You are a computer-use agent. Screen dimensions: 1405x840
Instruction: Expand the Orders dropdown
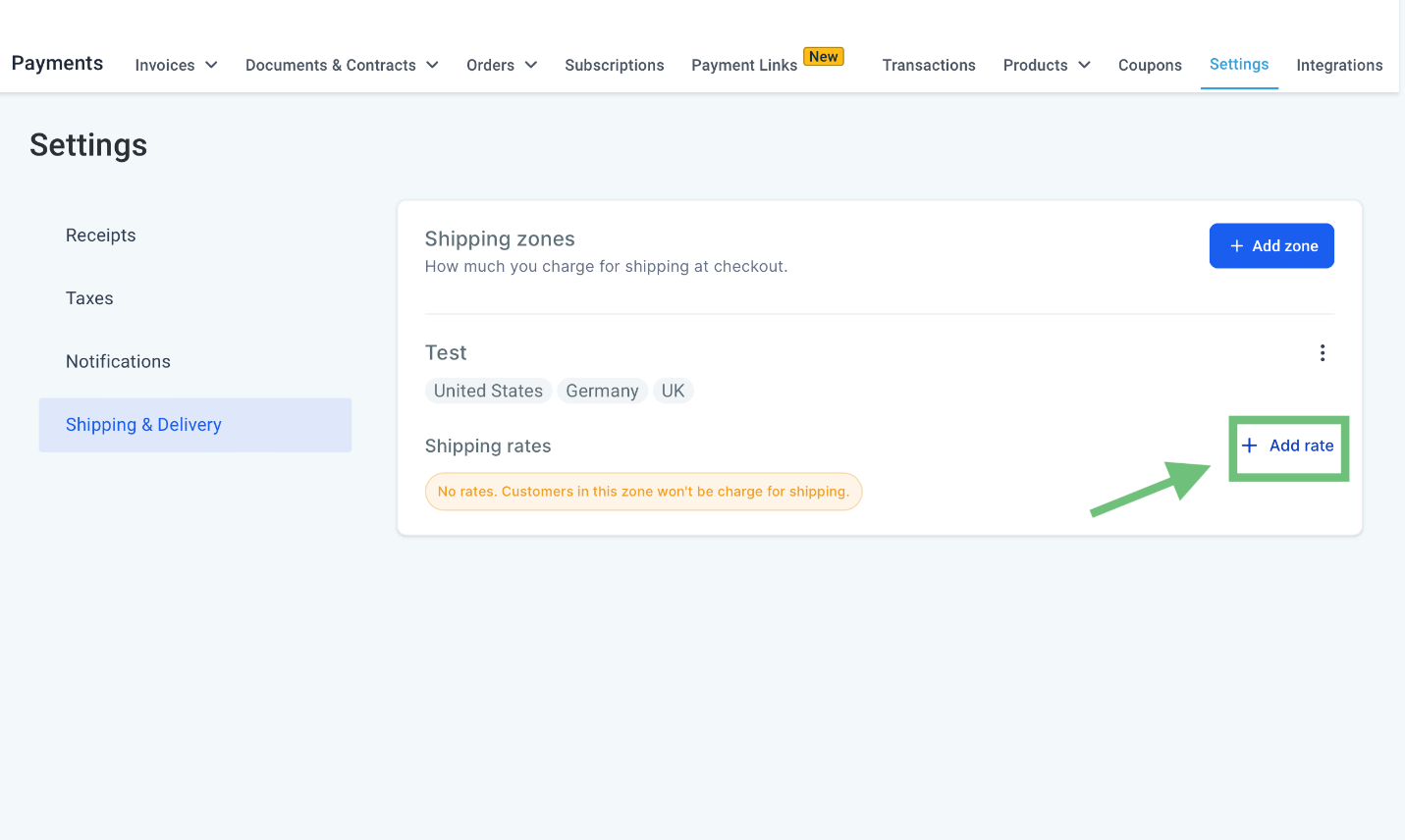tap(502, 65)
